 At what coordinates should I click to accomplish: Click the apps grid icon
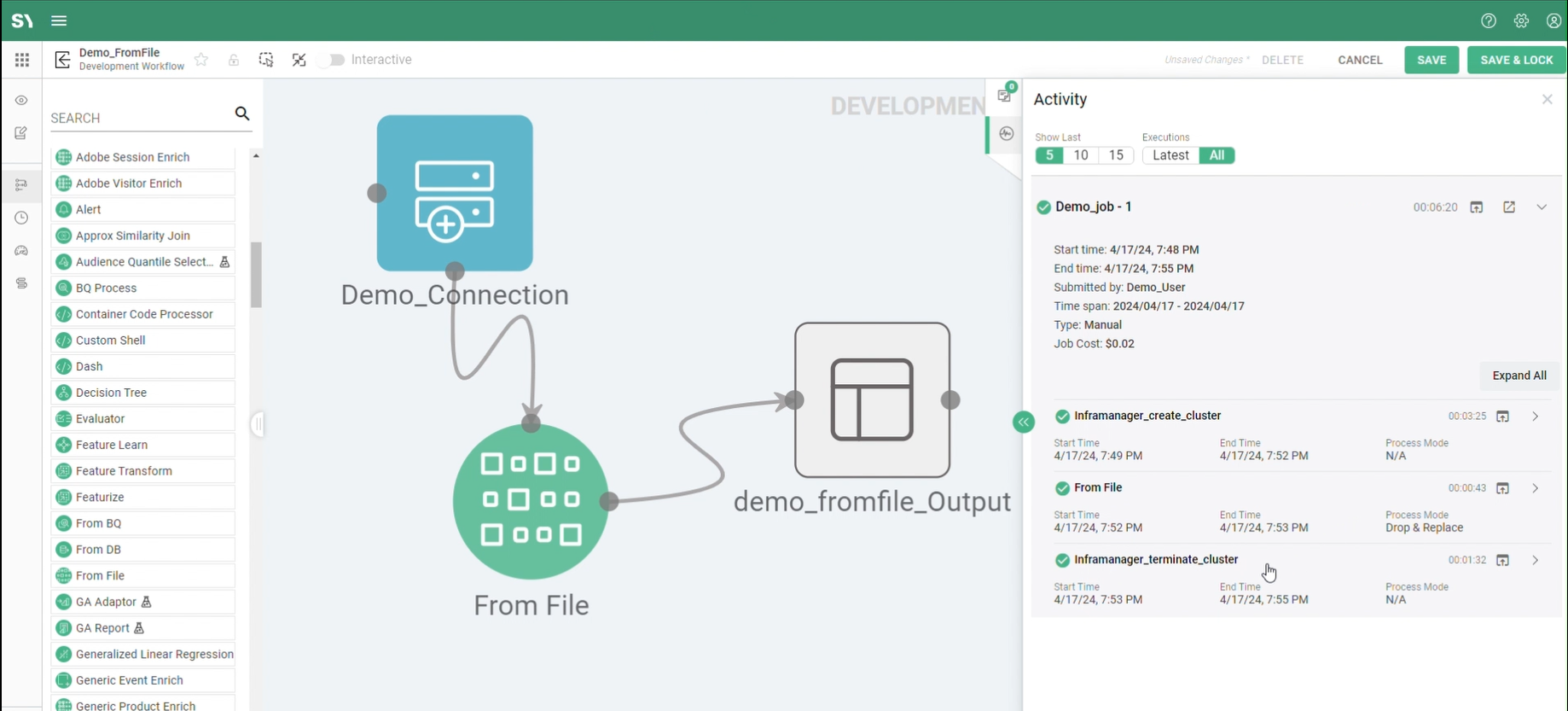(x=22, y=60)
